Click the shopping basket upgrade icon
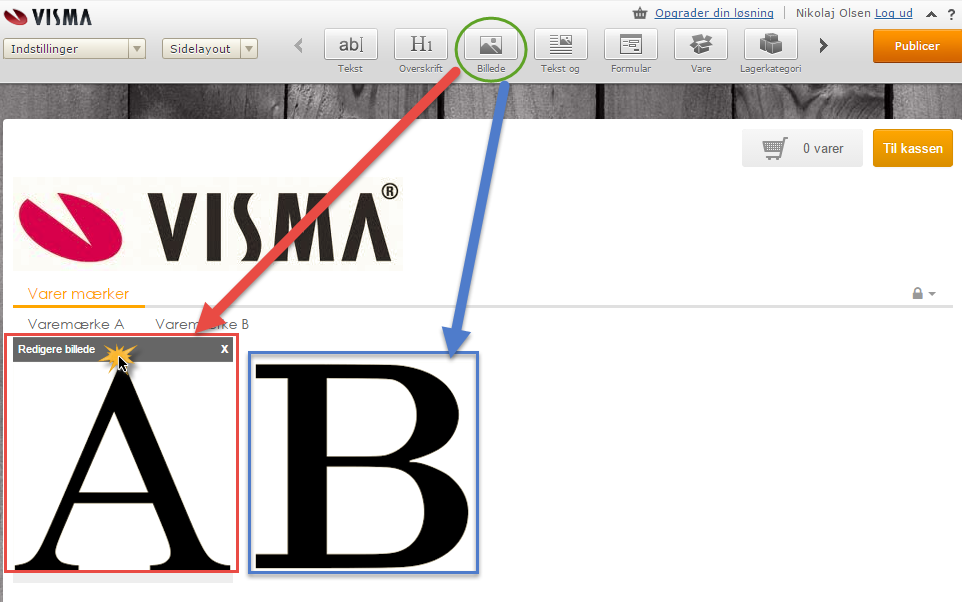 point(640,13)
